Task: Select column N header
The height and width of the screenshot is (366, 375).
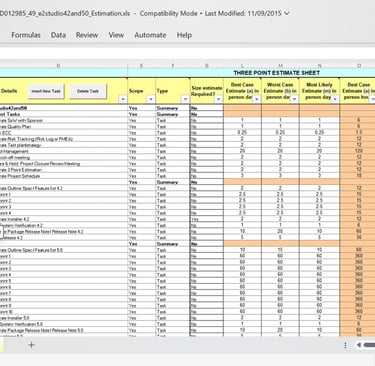Action: tap(319, 66)
